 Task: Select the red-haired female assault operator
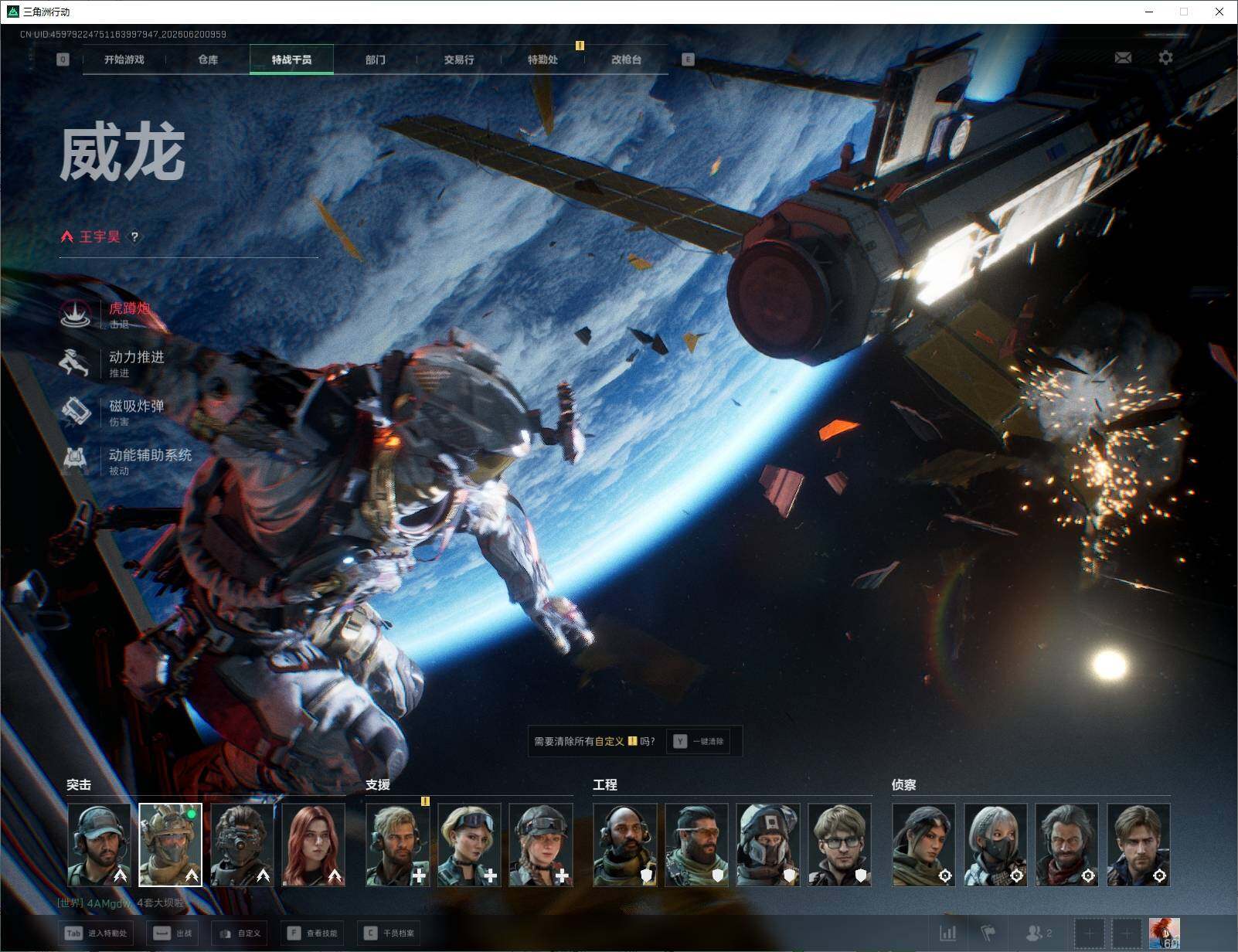coord(314,845)
